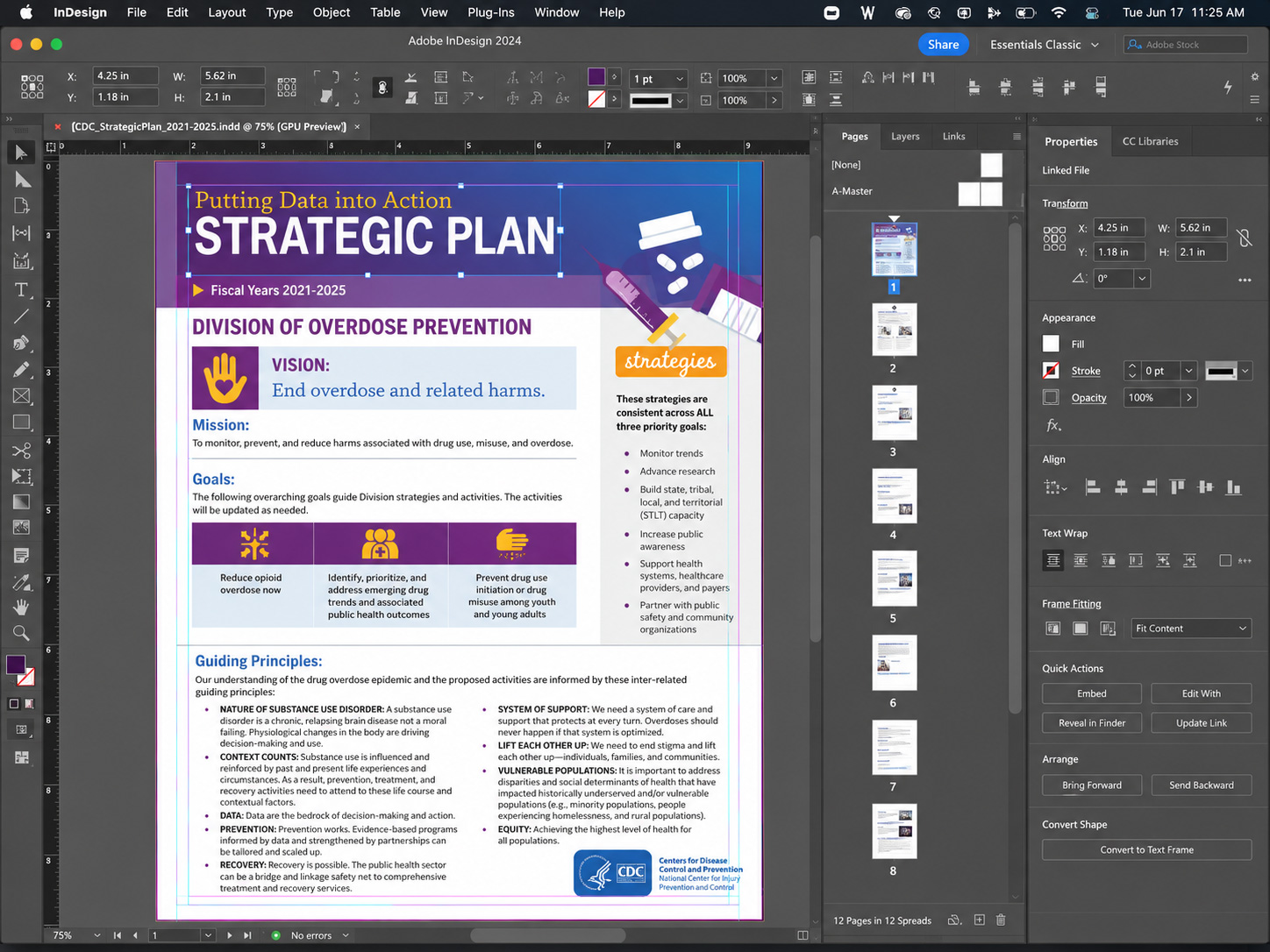Open the rotation angle dropdown
The width and height of the screenshot is (1270, 952).
point(1142,279)
